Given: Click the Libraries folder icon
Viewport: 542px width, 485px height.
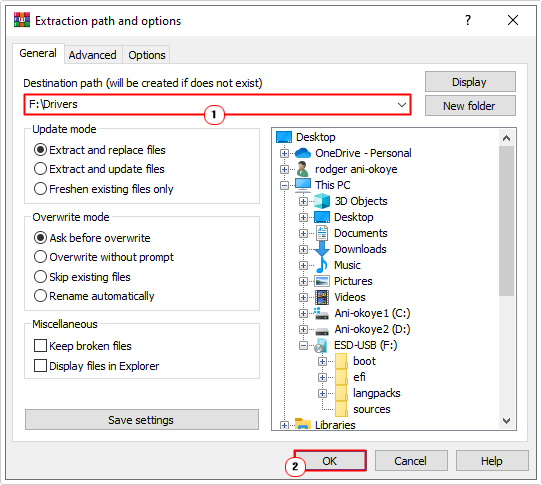Looking at the screenshot, I should pyautogui.click(x=303, y=424).
